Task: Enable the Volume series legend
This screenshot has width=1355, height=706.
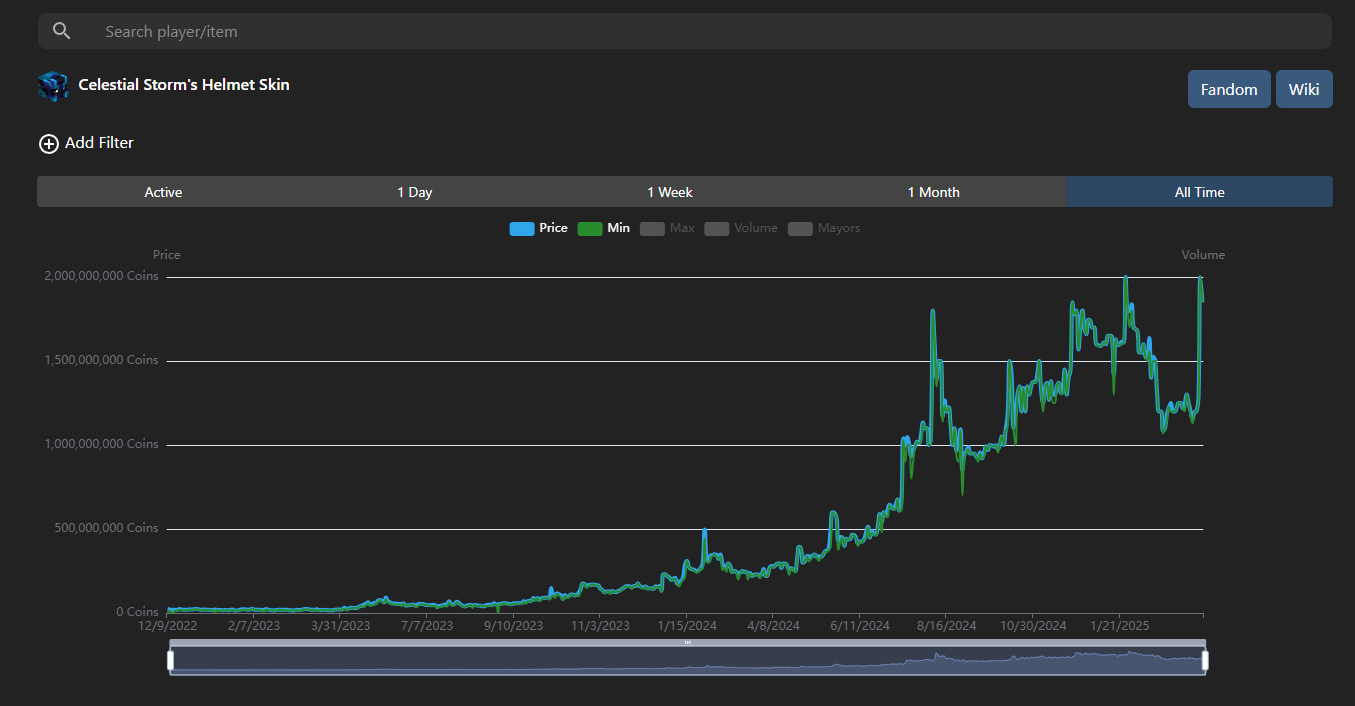Action: click(741, 228)
